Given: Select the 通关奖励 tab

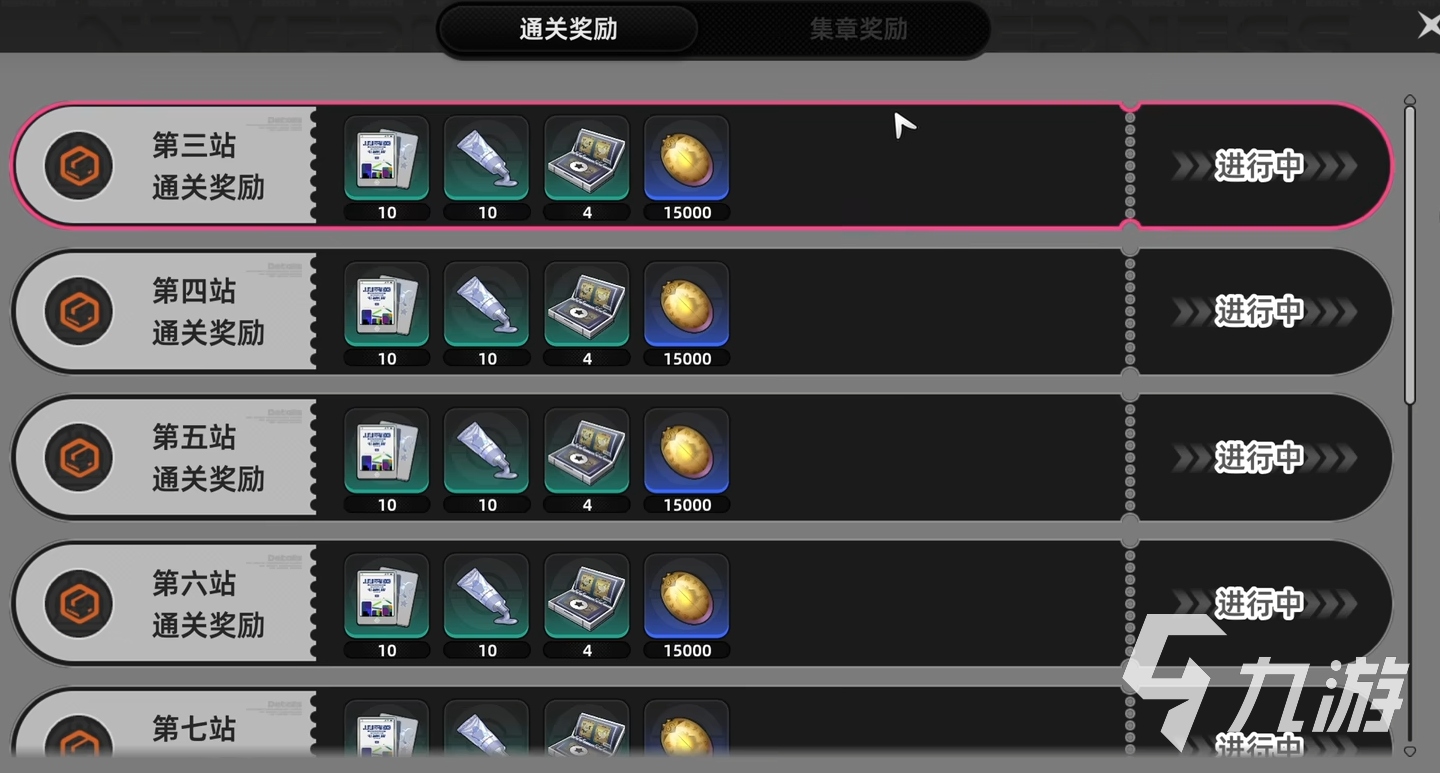Looking at the screenshot, I should [568, 29].
